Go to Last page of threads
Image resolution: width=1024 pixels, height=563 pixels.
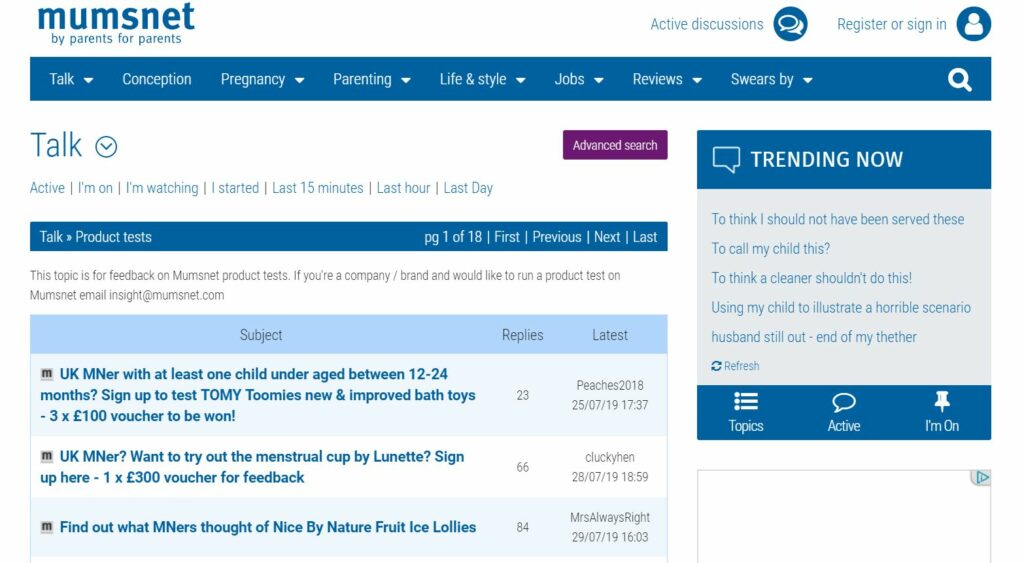pos(645,237)
